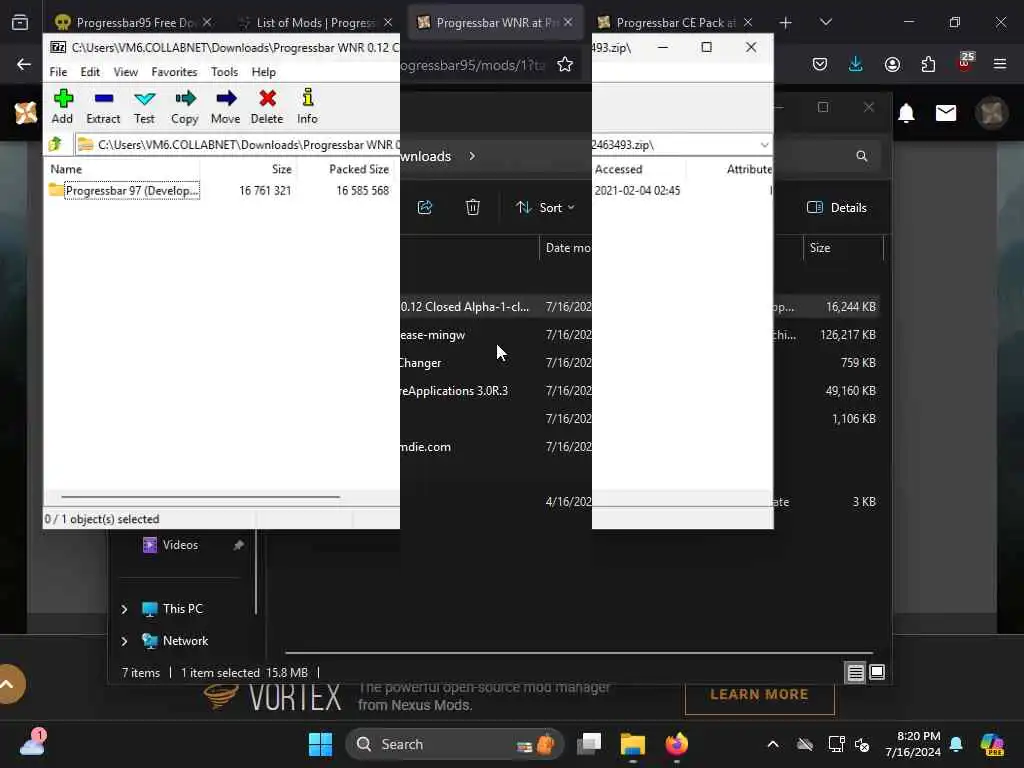Show hidden system tray icons
The width and height of the screenshot is (1024, 768).
pos(773,744)
